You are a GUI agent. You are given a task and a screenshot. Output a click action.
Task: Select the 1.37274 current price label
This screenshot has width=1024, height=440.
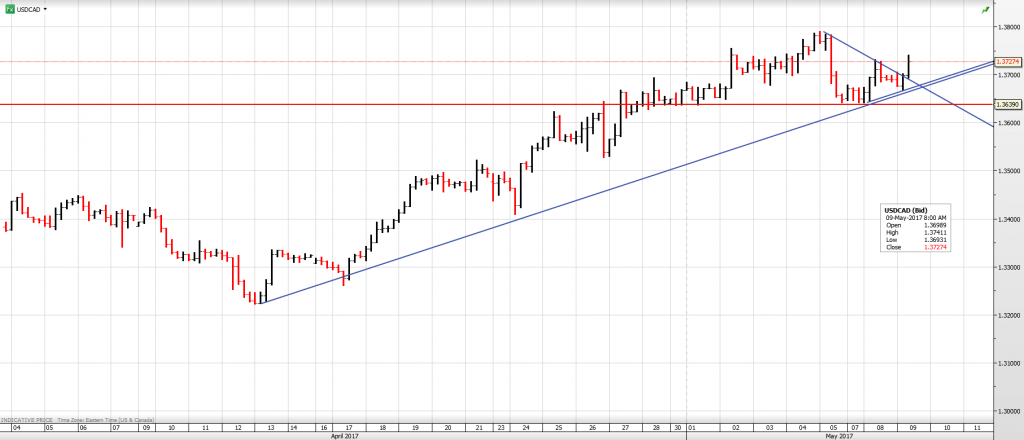(1006, 62)
